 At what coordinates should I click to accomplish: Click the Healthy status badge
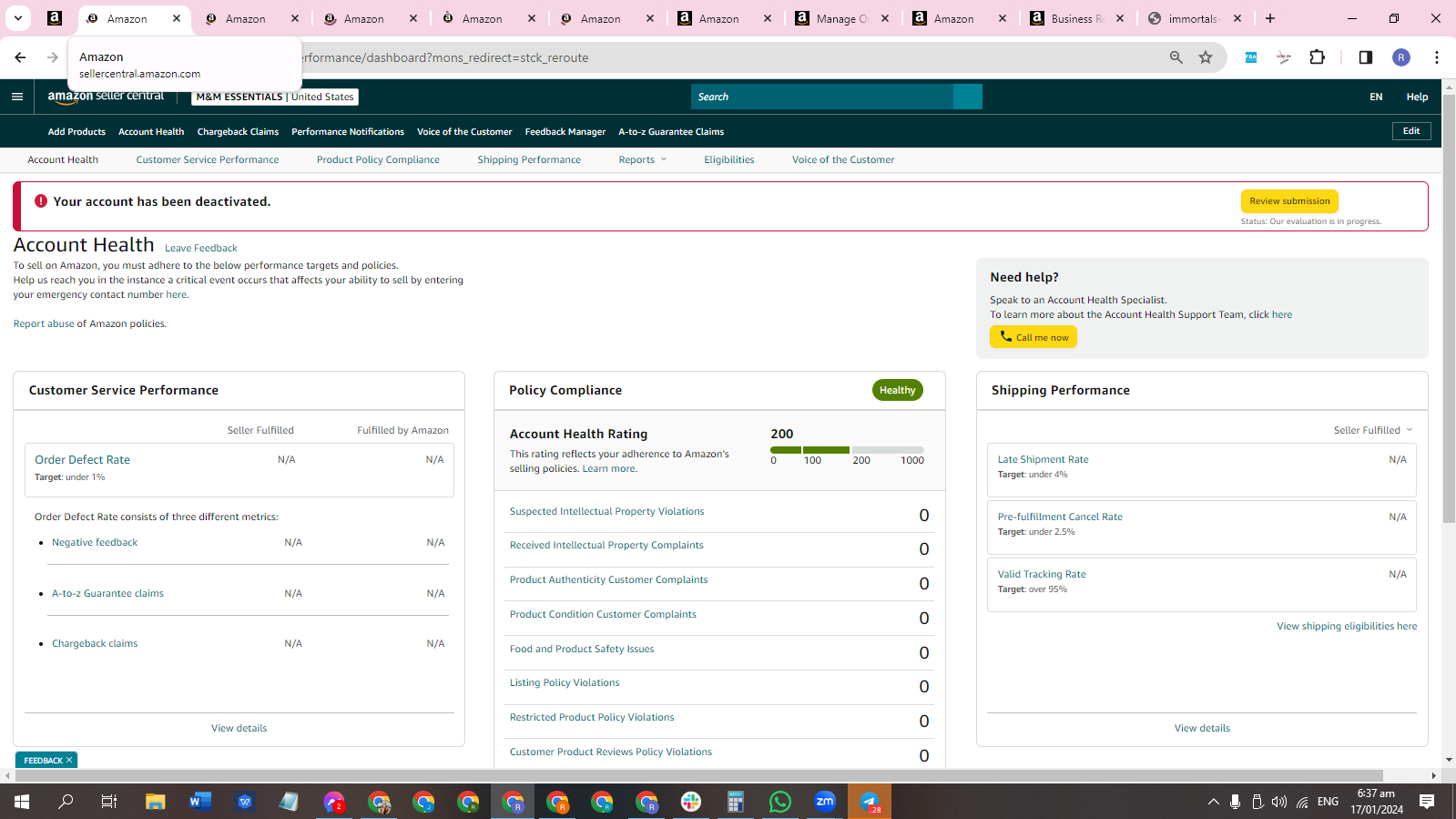pyautogui.click(x=898, y=390)
